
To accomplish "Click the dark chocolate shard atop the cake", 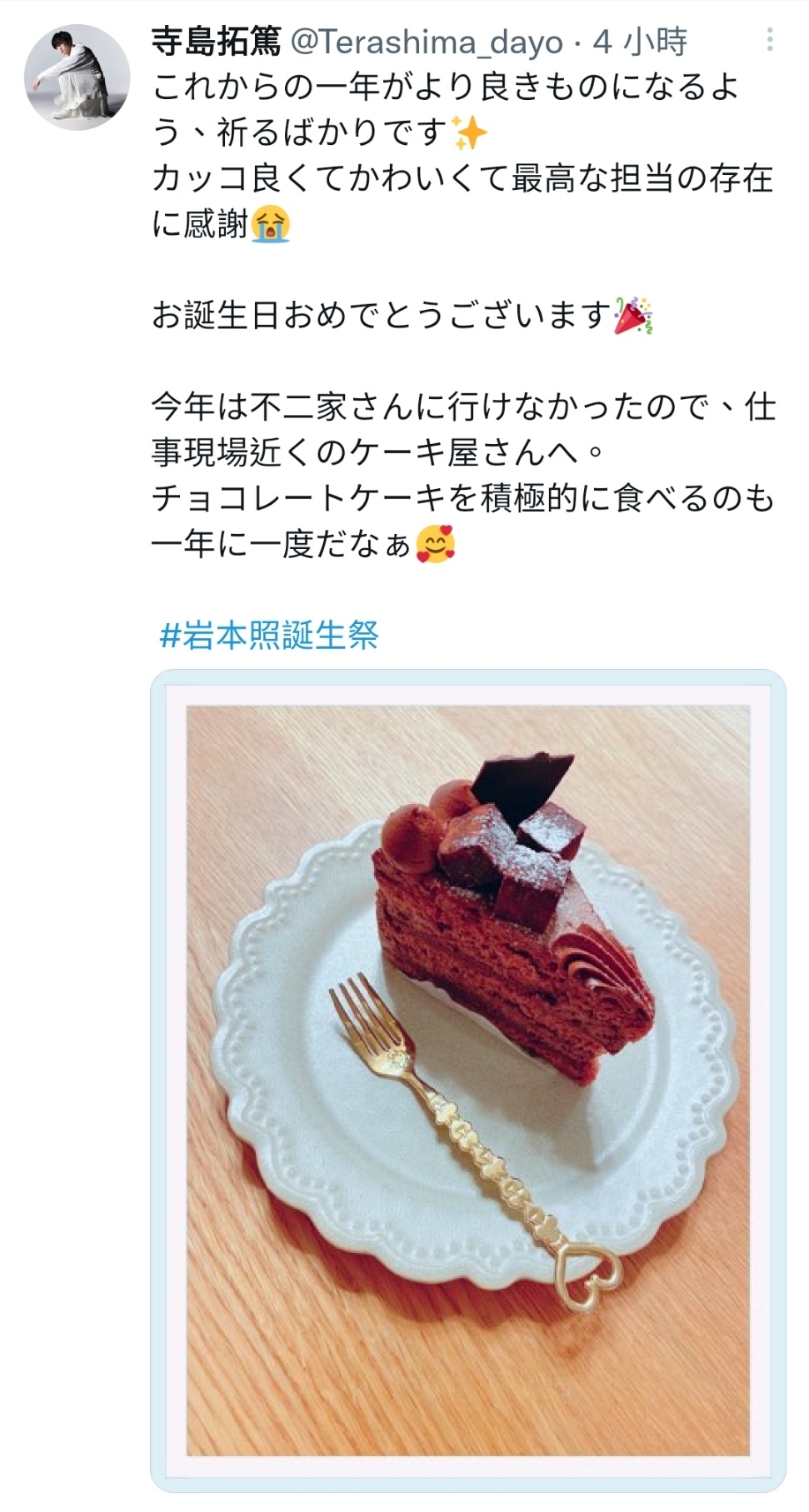I will [523, 782].
